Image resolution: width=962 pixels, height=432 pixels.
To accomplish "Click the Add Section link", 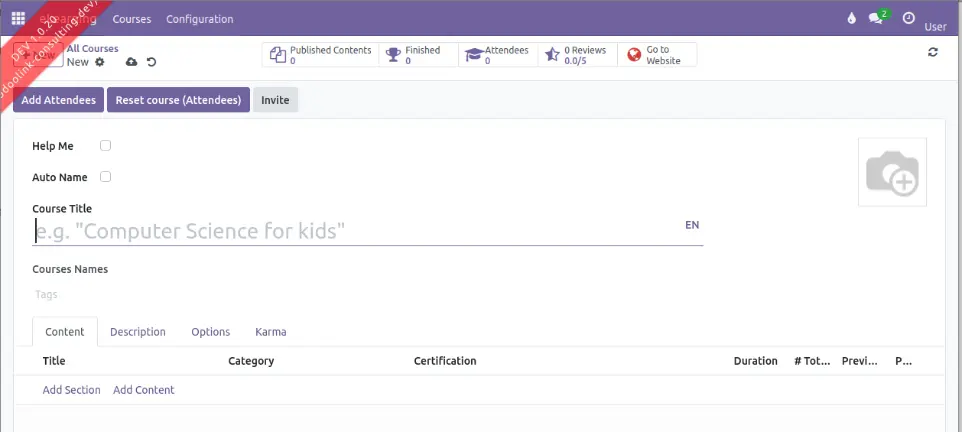I will [x=71, y=390].
